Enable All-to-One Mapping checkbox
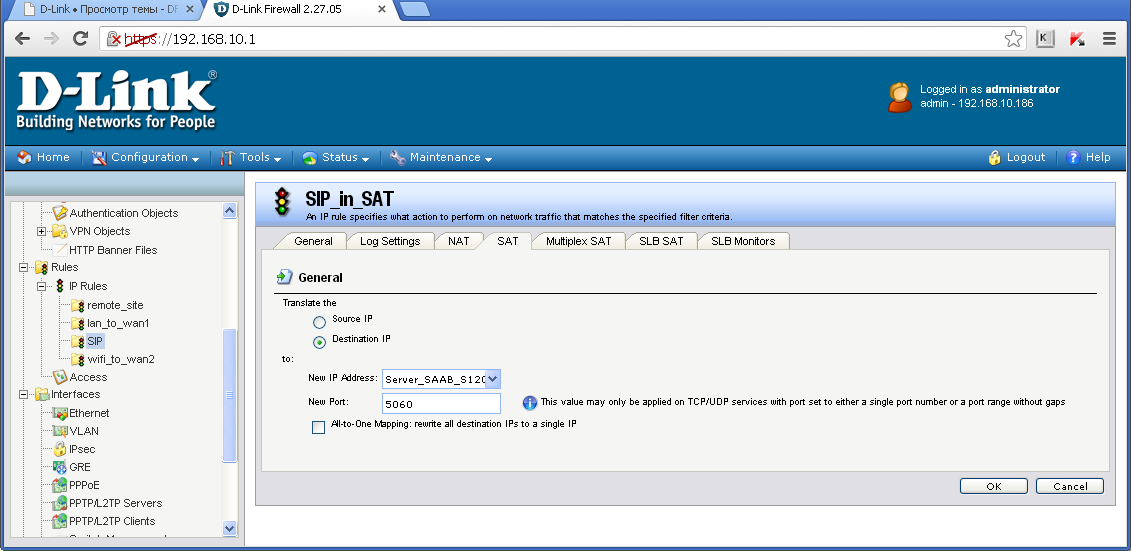Image resolution: width=1131 pixels, height=551 pixels. pyautogui.click(x=319, y=427)
